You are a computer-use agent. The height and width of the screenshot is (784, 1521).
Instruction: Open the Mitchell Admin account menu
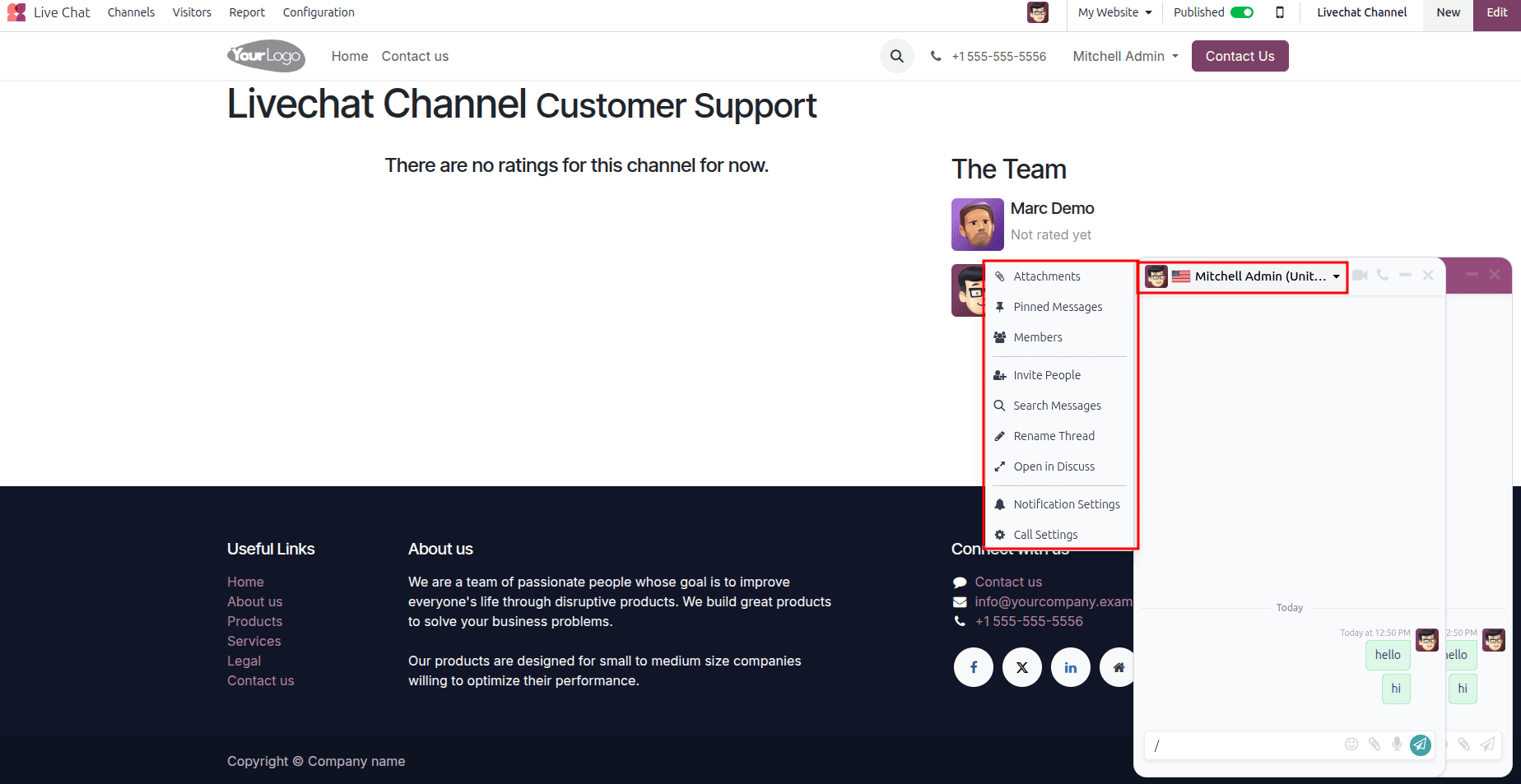pos(1125,56)
